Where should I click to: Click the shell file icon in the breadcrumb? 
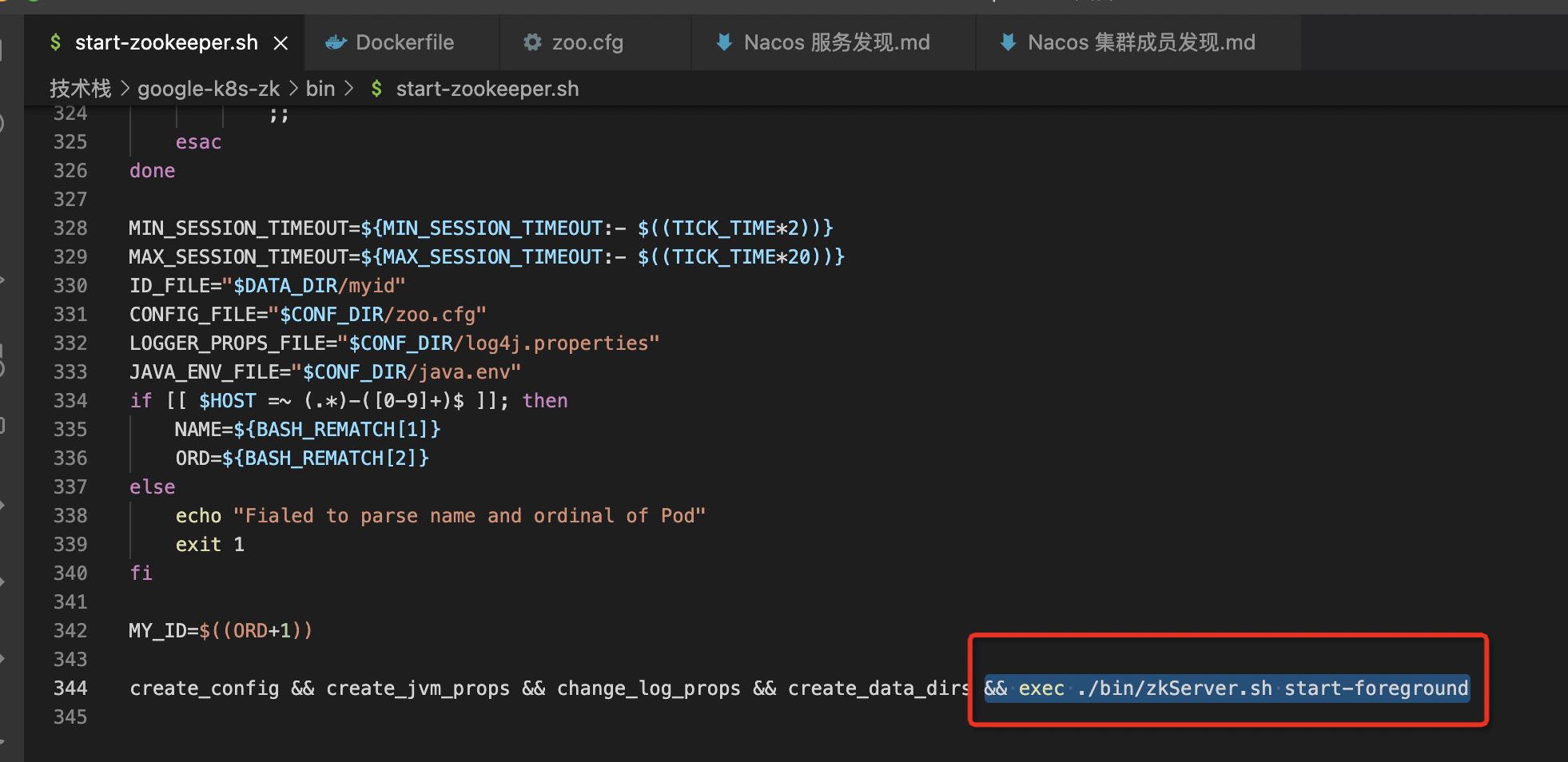[376, 89]
